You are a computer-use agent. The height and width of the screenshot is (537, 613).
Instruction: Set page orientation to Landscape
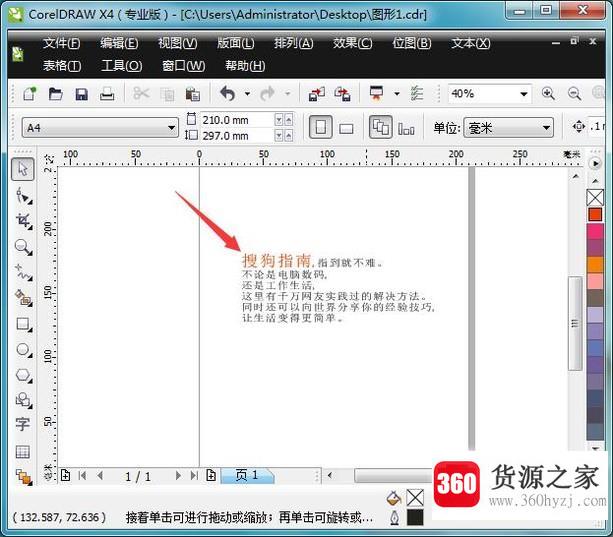point(346,128)
